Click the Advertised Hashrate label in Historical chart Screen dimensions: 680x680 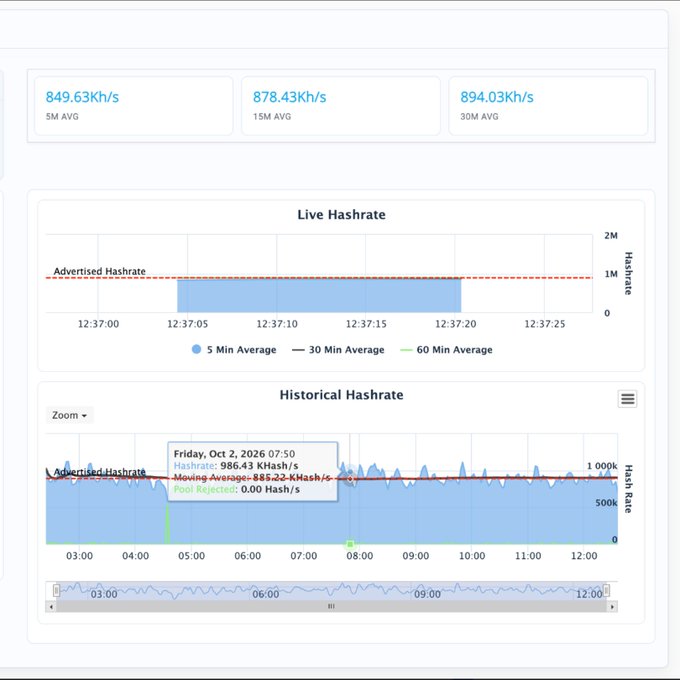pyautogui.click(x=99, y=471)
